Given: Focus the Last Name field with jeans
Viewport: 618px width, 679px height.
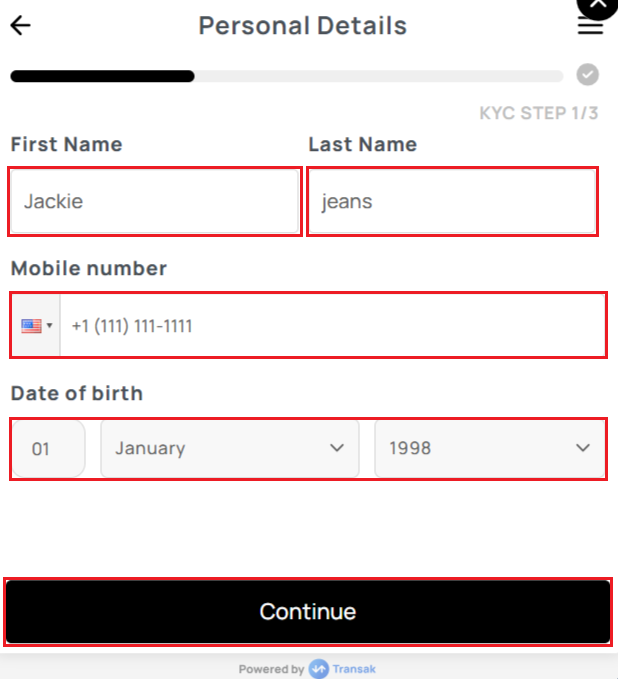Looking at the screenshot, I should point(452,201).
